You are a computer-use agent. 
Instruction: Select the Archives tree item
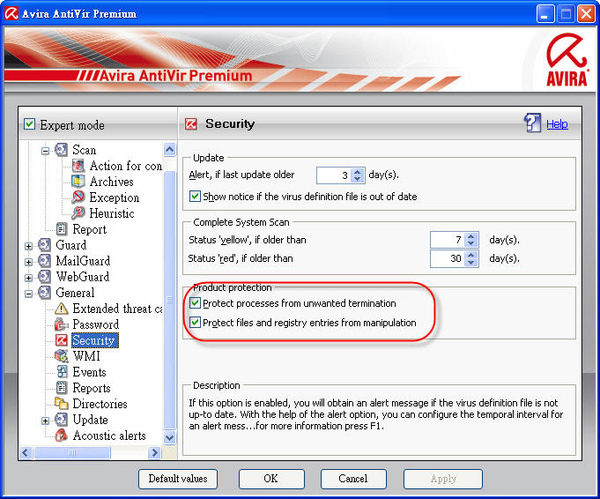pos(111,181)
